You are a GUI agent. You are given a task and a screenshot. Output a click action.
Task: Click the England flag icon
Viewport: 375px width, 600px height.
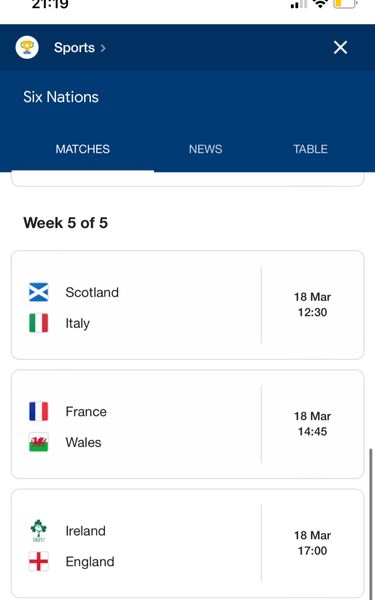point(39,561)
